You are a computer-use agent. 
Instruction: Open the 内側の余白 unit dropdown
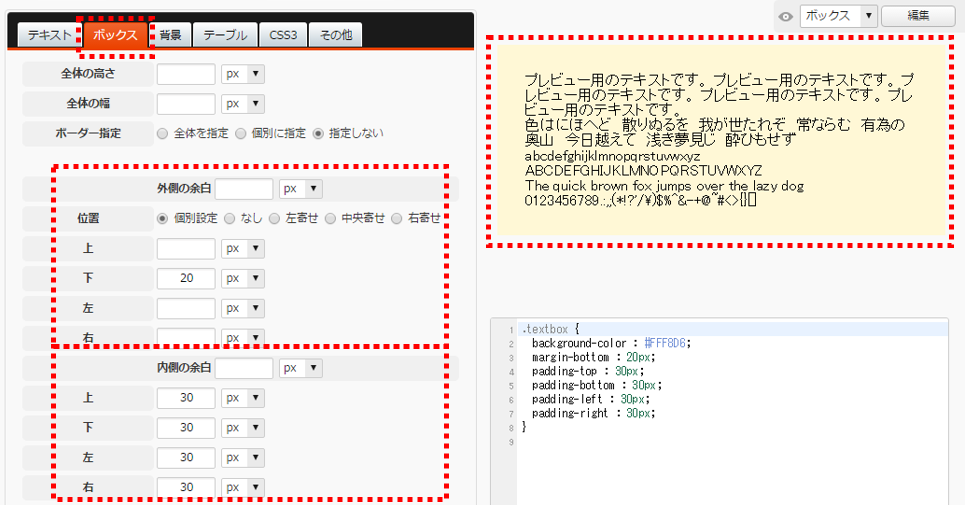pyautogui.click(x=301, y=368)
